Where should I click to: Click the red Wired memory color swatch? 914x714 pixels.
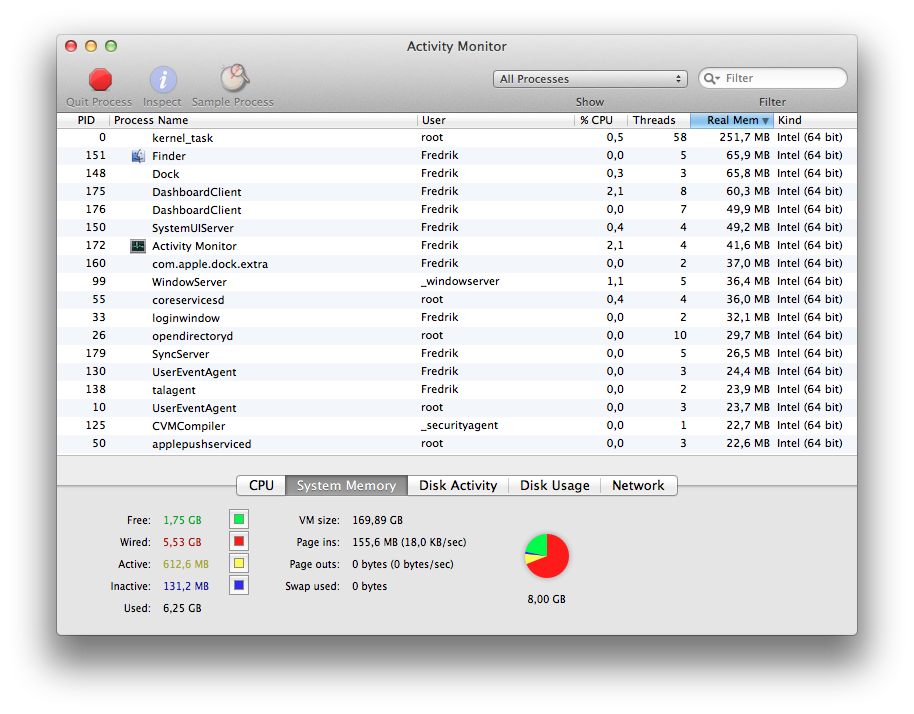239,541
